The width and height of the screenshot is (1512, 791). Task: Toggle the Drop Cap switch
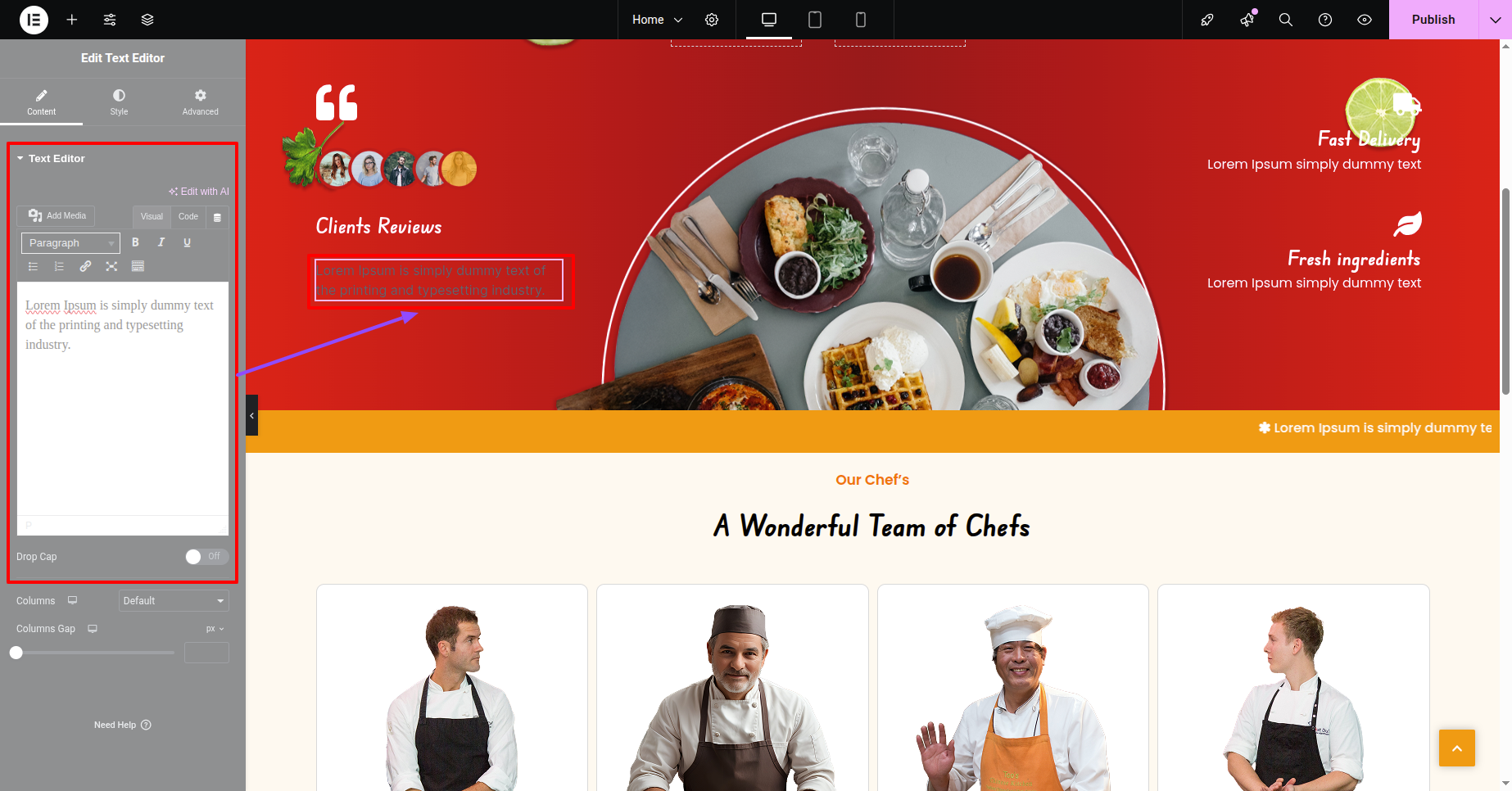click(x=206, y=557)
